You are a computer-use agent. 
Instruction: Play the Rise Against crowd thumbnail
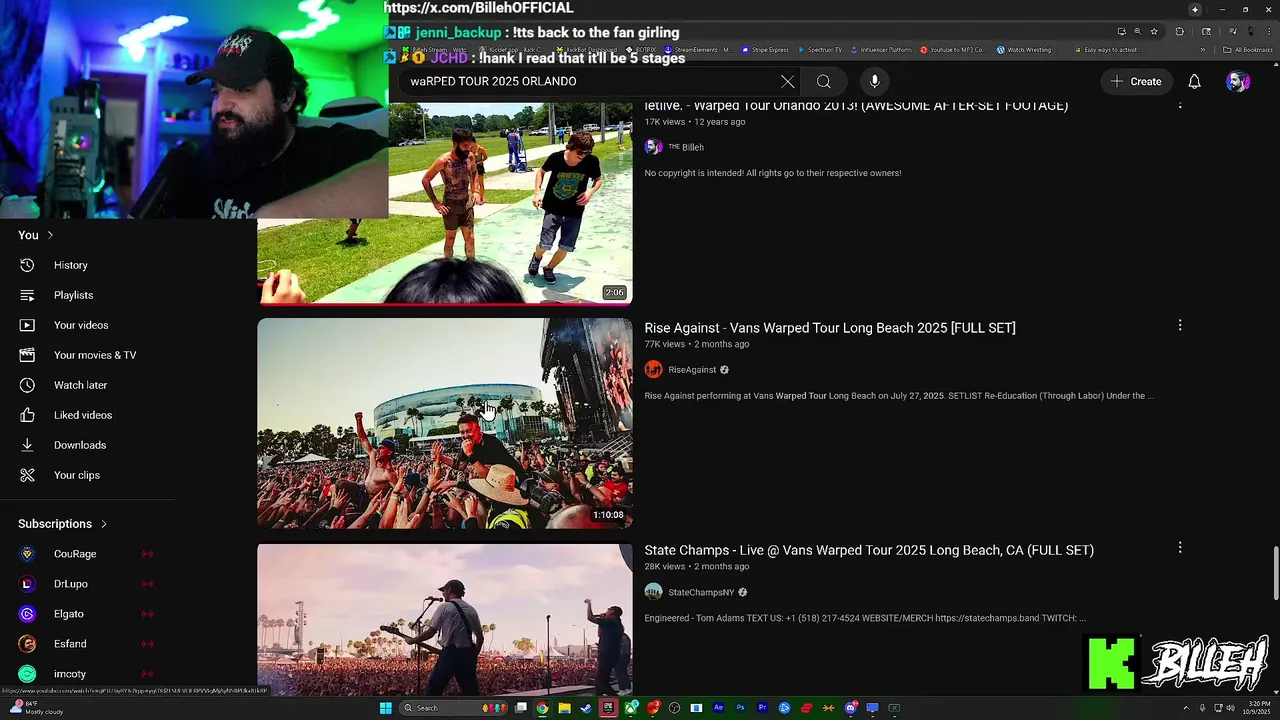tap(445, 423)
